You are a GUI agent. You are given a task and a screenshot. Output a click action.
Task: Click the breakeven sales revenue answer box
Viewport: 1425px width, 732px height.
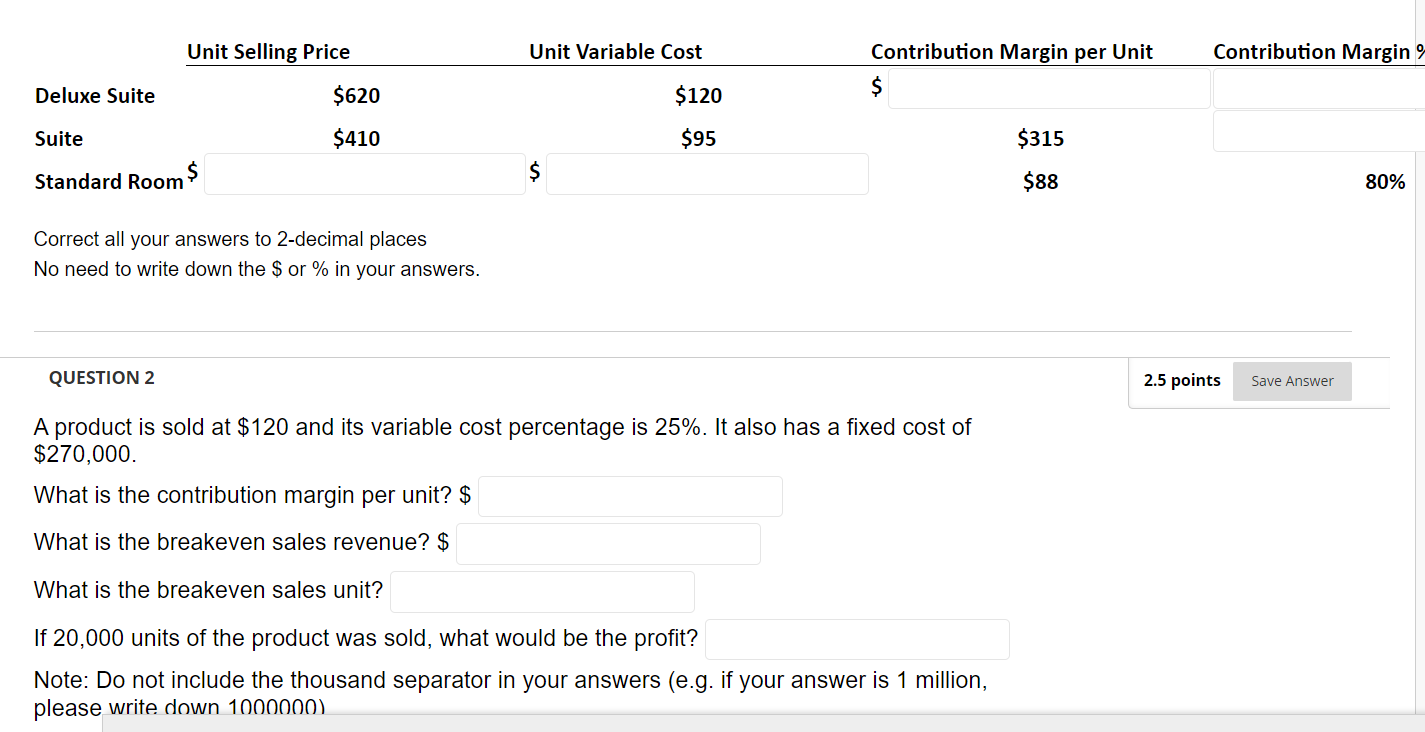pos(608,543)
